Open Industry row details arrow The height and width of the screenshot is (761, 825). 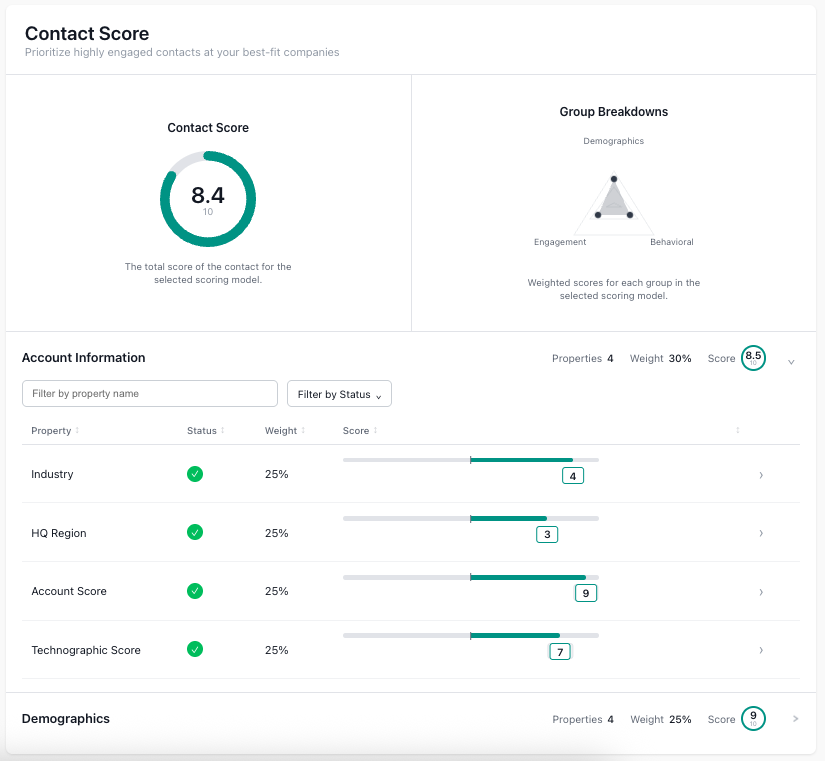761,475
